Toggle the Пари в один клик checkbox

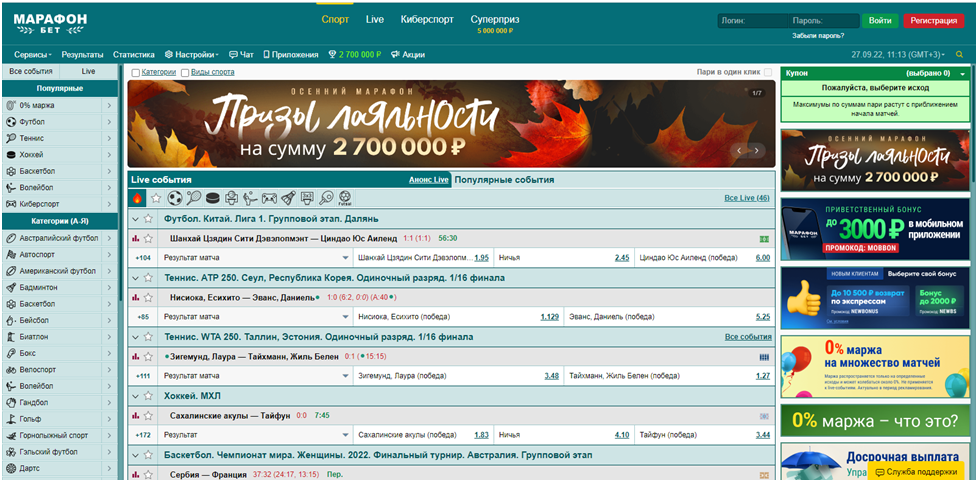tap(768, 72)
